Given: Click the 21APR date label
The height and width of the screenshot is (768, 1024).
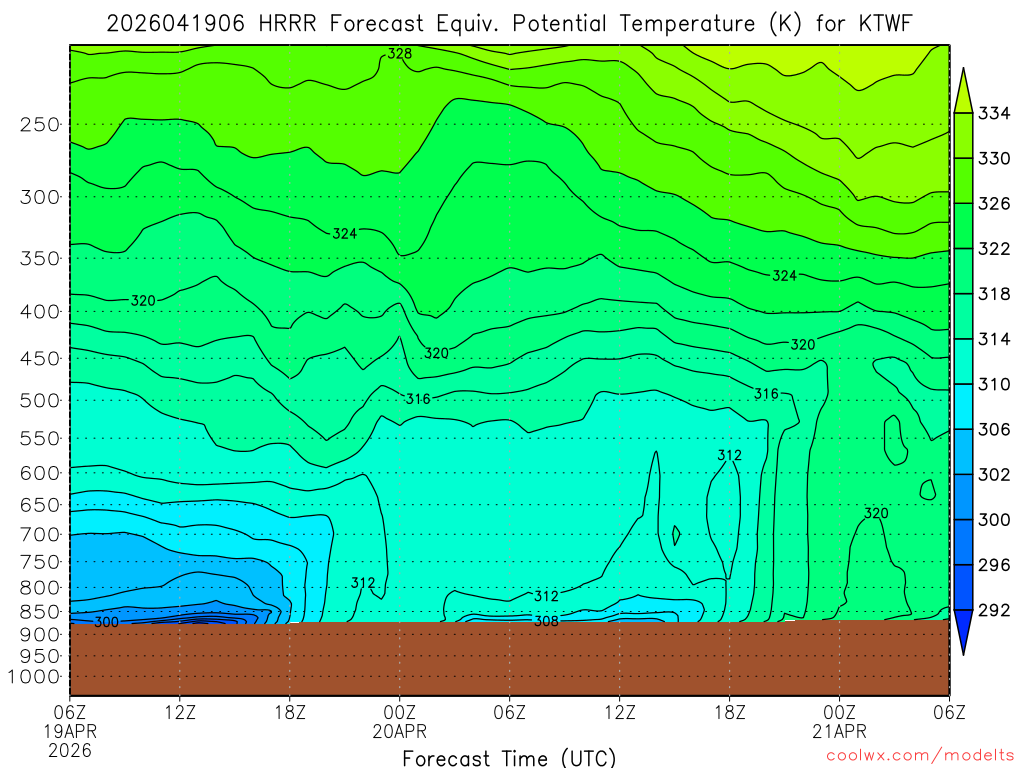Looking at the screenshot, I should [x=840, y=731].
